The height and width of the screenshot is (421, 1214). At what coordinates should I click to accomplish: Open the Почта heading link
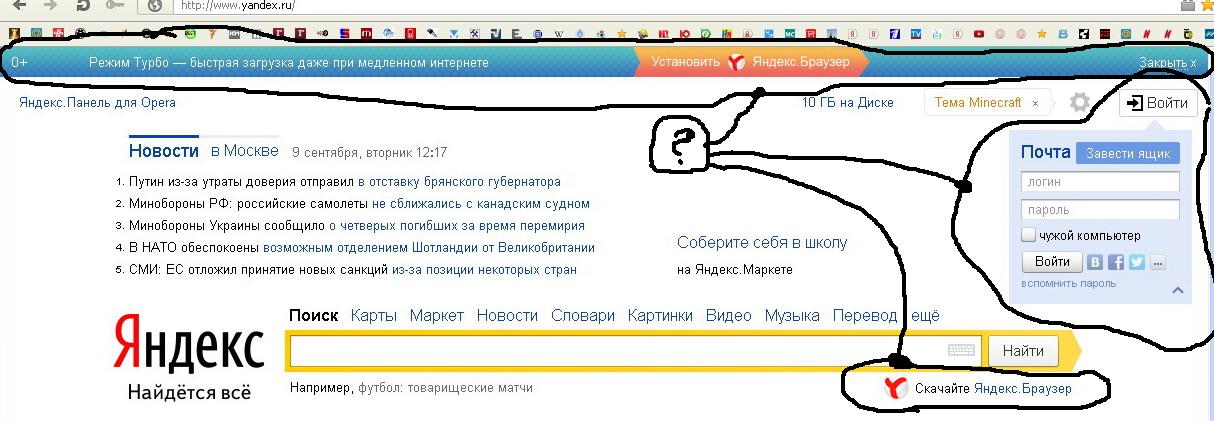1046,152
